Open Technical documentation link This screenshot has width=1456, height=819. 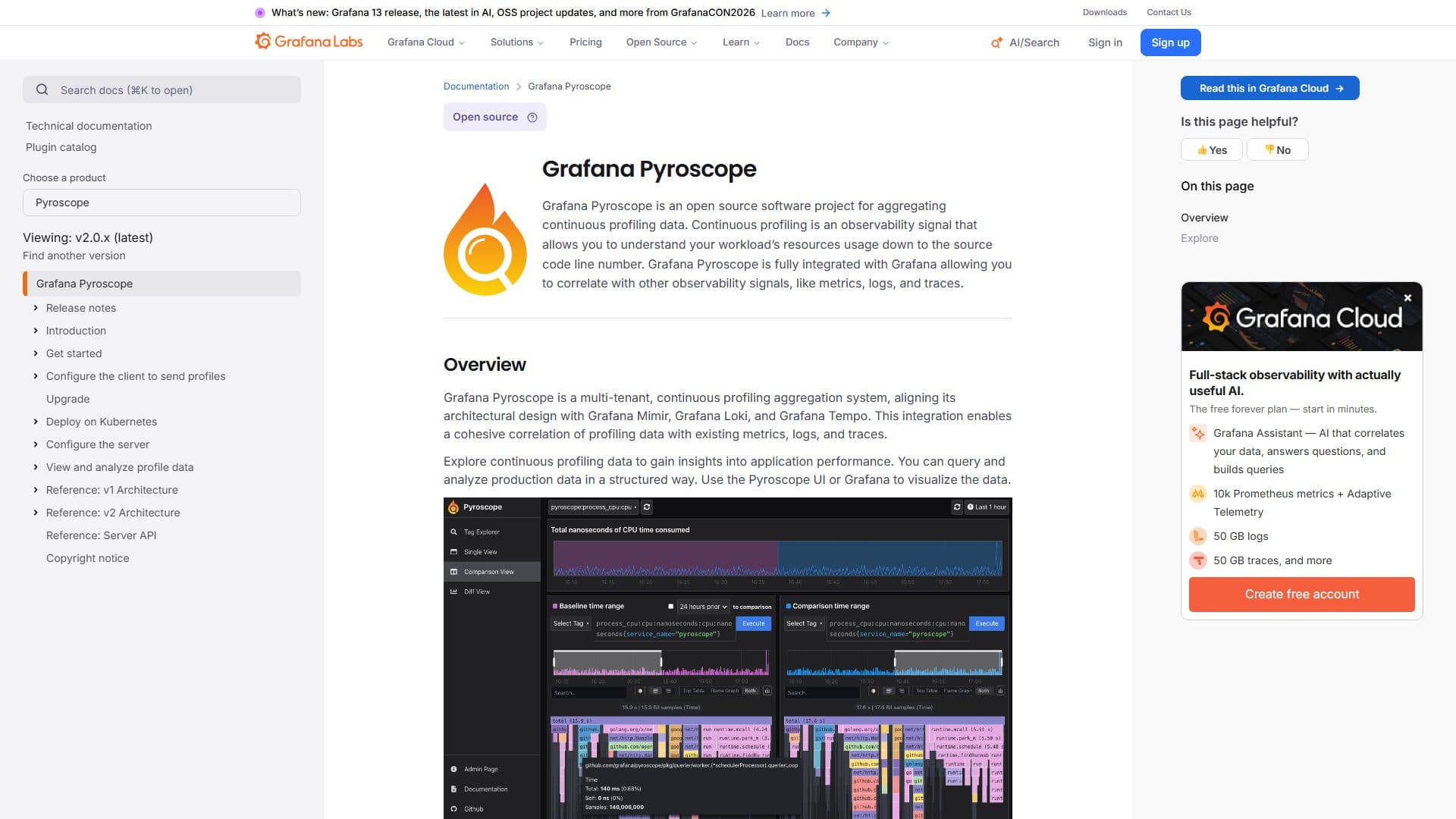point(89,126)
